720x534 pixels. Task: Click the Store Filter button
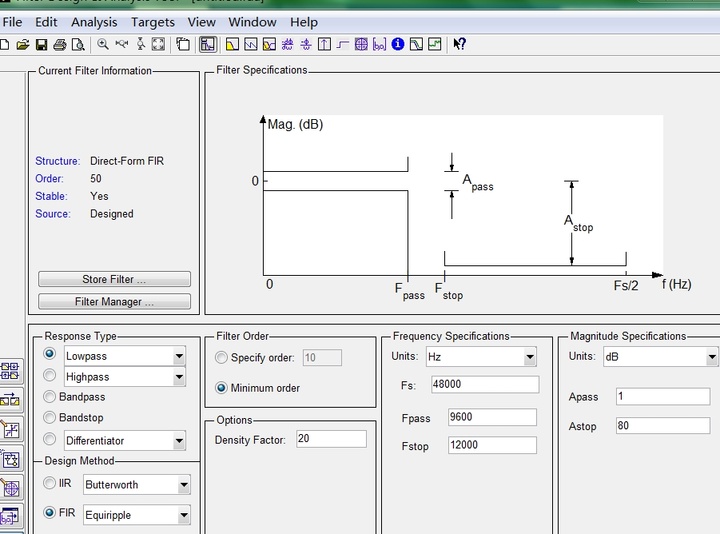pyautogui.click(x=114, y=279)
